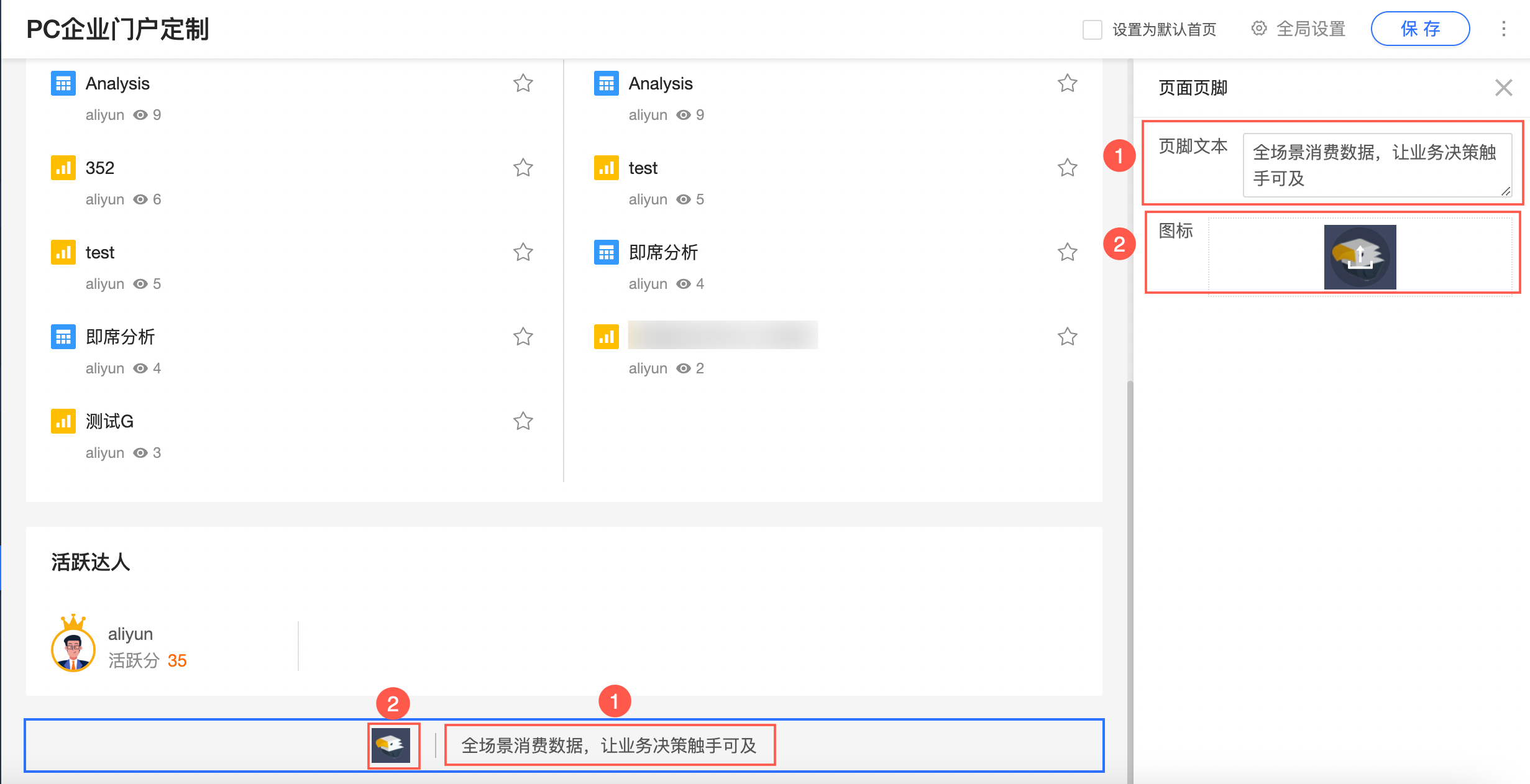The width and height of the screenshot is (1530, 784).
Task: Favorite the 测试G dashboard
Action: click(x=523, y=421)
